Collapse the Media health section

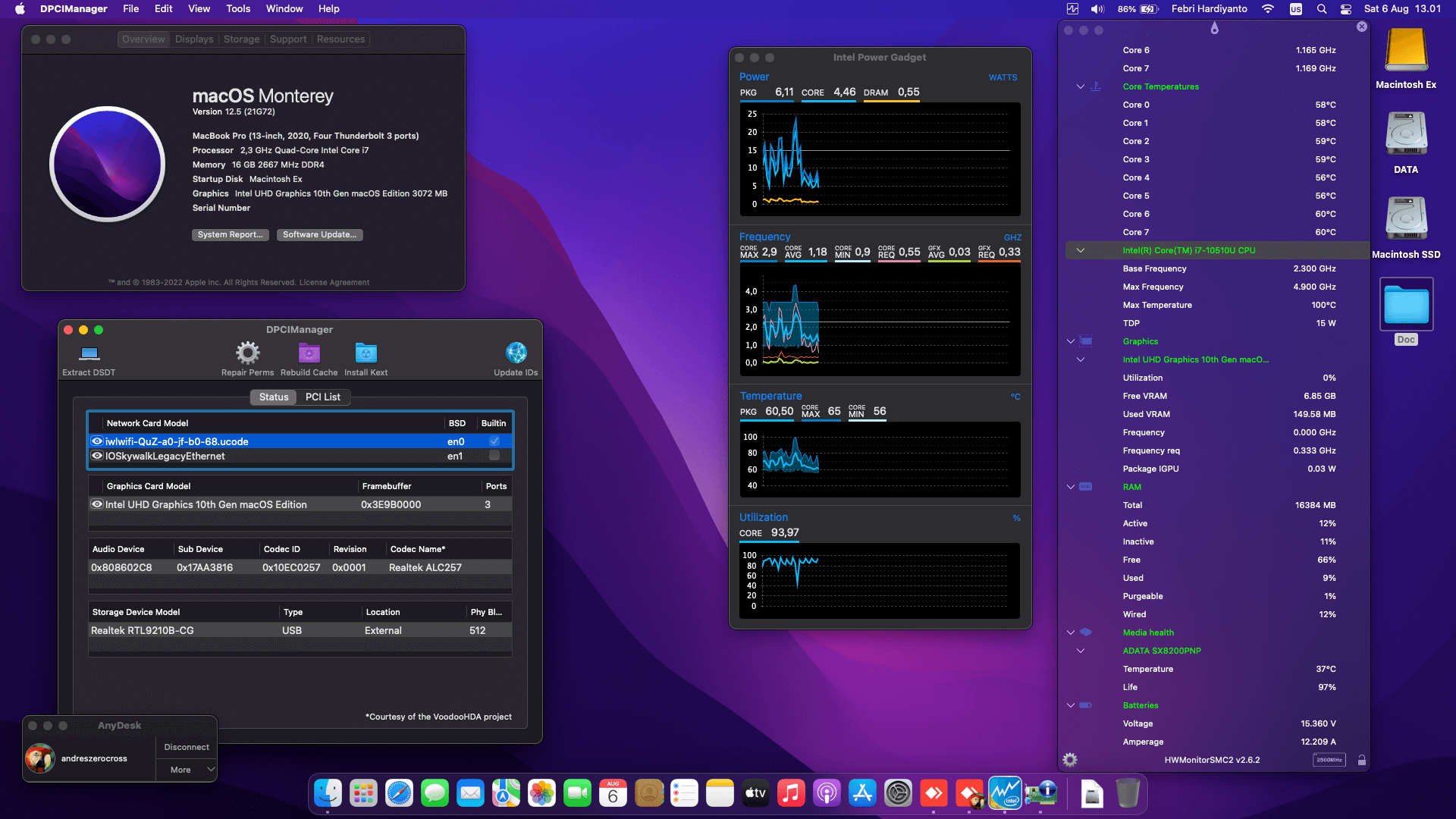1071,632
